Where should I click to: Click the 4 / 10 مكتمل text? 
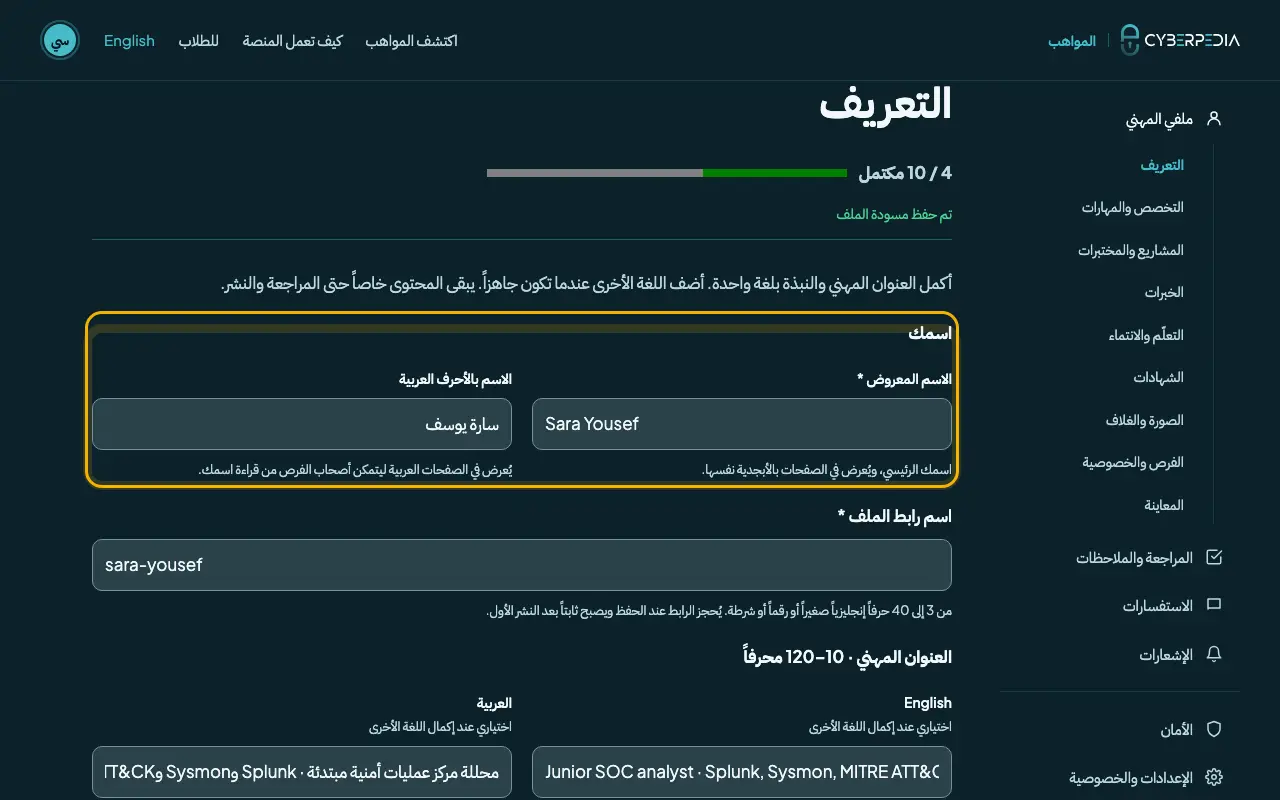click(905, 173)
